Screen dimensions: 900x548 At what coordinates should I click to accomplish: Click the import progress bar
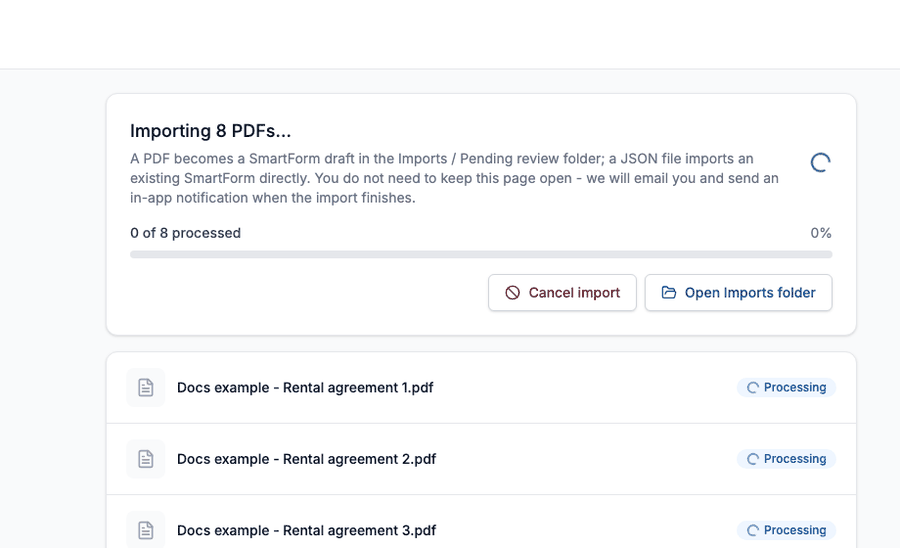click(x=481, y=254)
